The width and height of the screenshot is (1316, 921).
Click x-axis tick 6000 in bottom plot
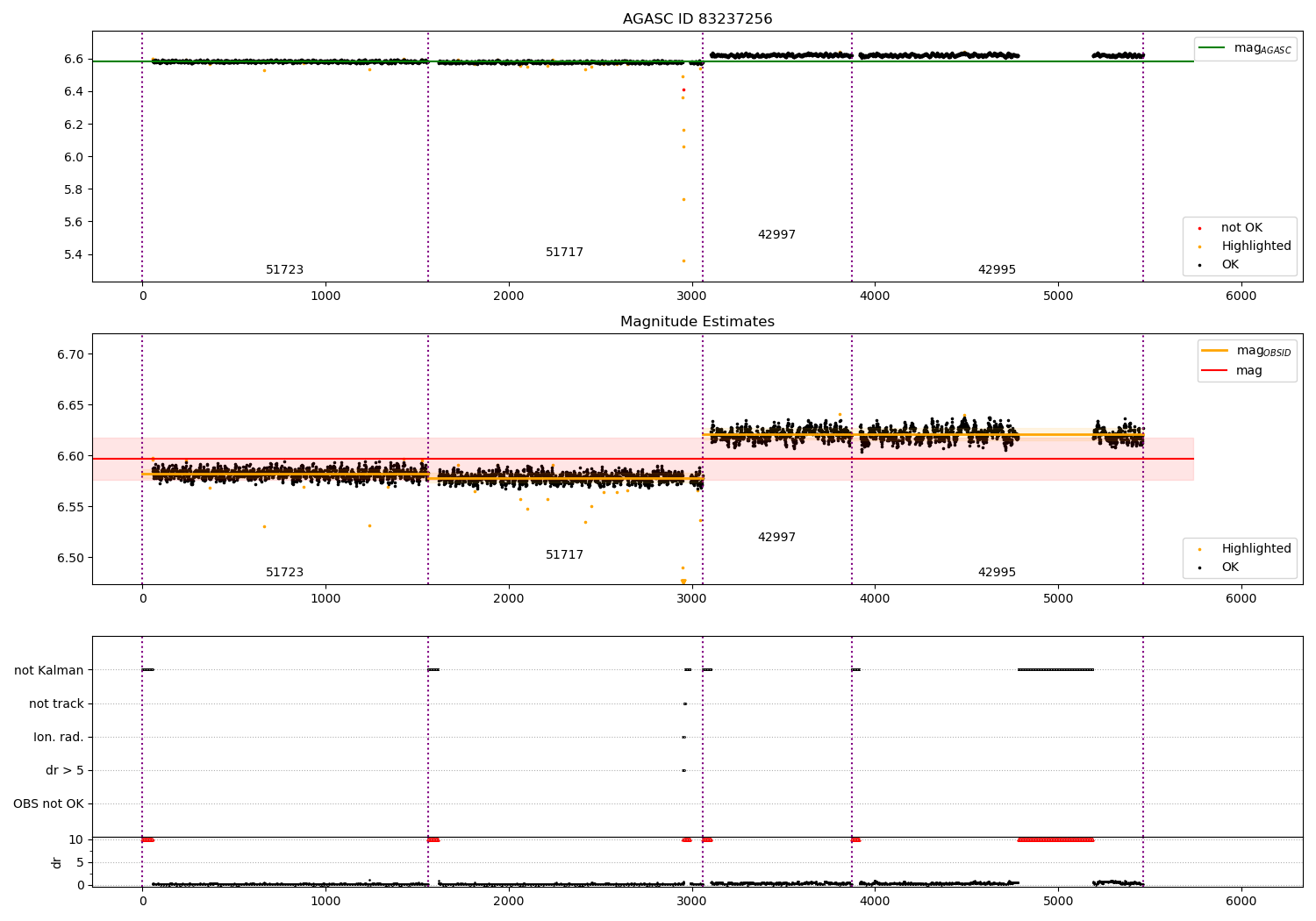click(1241, 901)
